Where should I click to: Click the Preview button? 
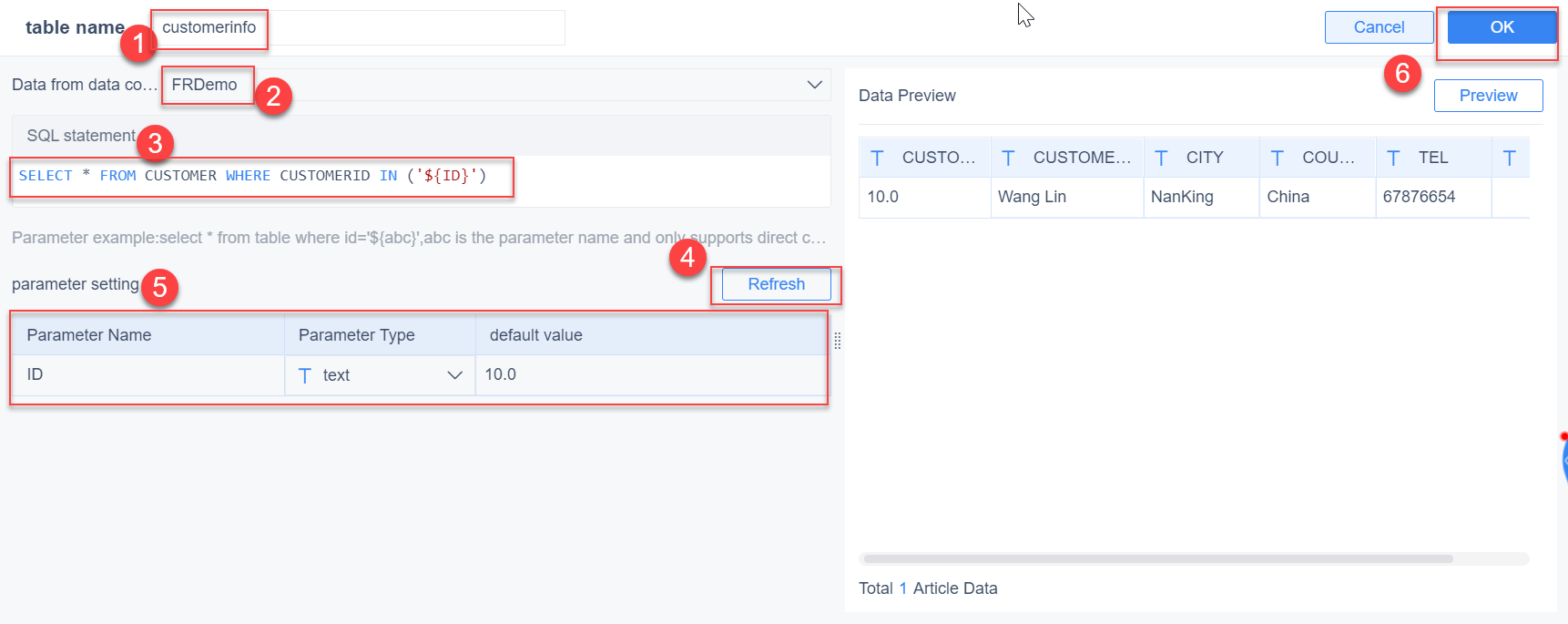click(x=1488, y=96)
